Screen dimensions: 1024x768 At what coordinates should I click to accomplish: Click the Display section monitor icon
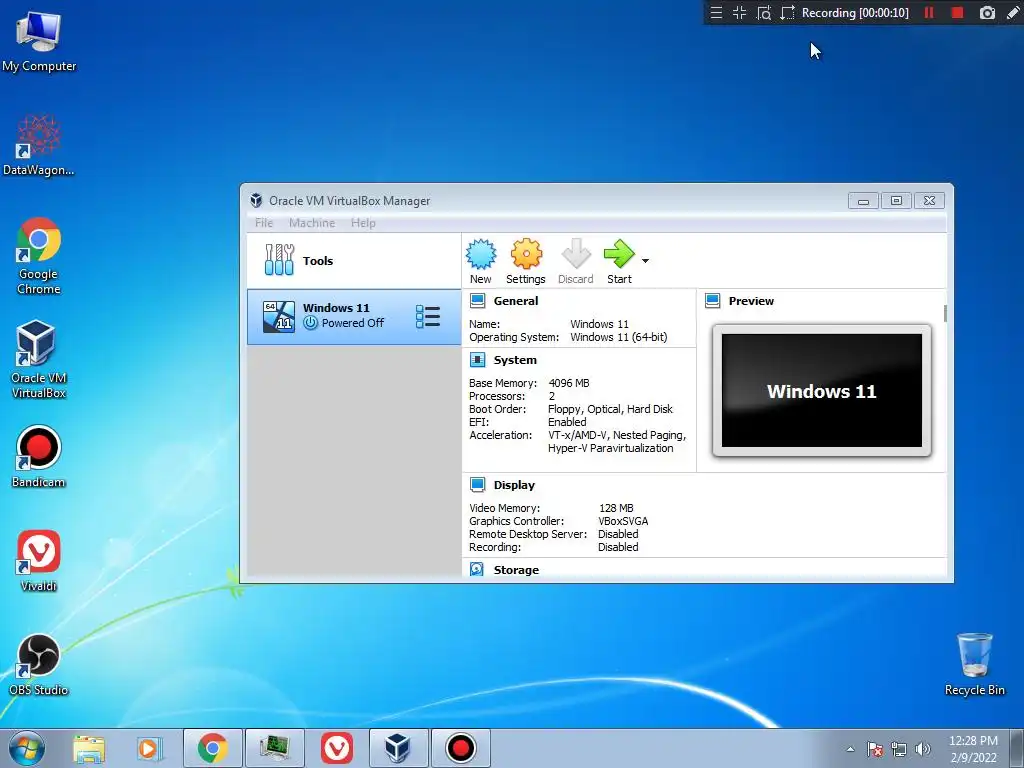coord(477,485)
